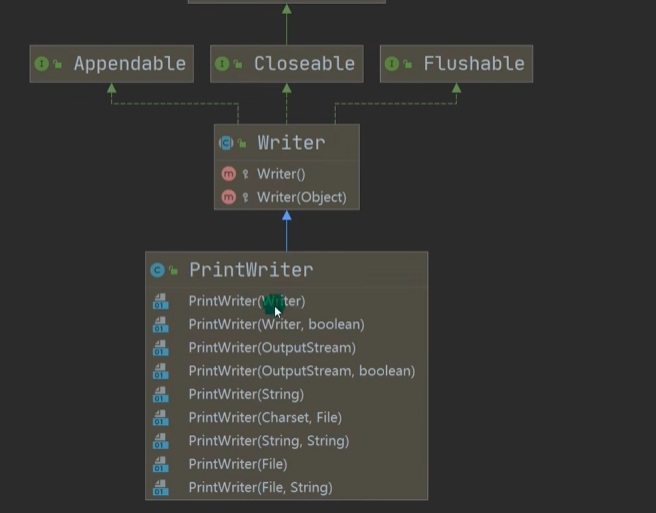Click the Writer class title

[x=291, y=143]
